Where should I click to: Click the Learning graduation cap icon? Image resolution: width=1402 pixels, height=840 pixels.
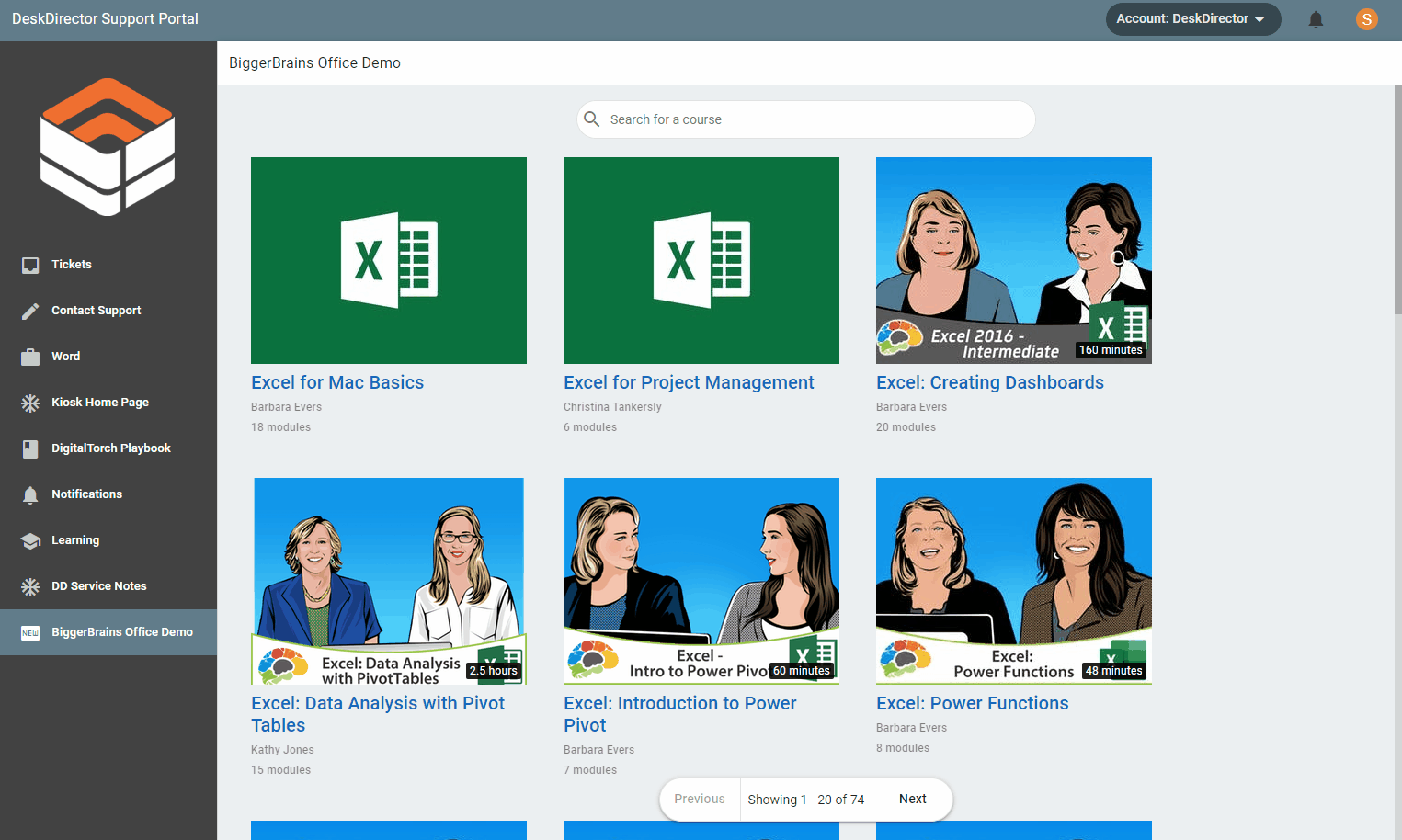(x=30, y=540)
